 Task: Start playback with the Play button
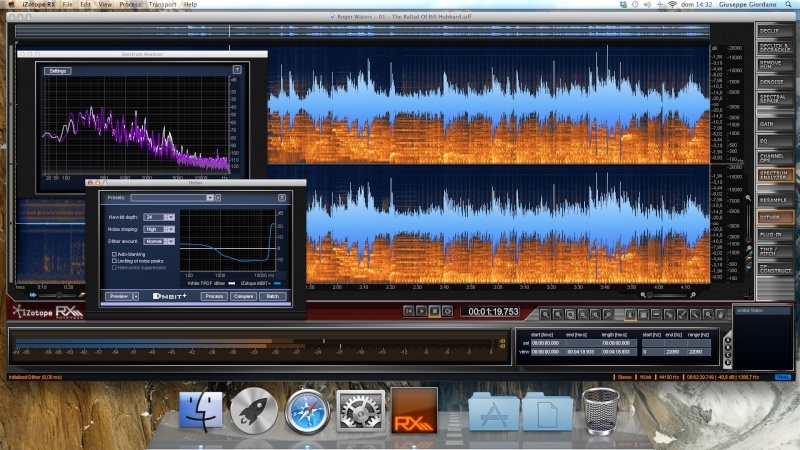coord(421,311)
